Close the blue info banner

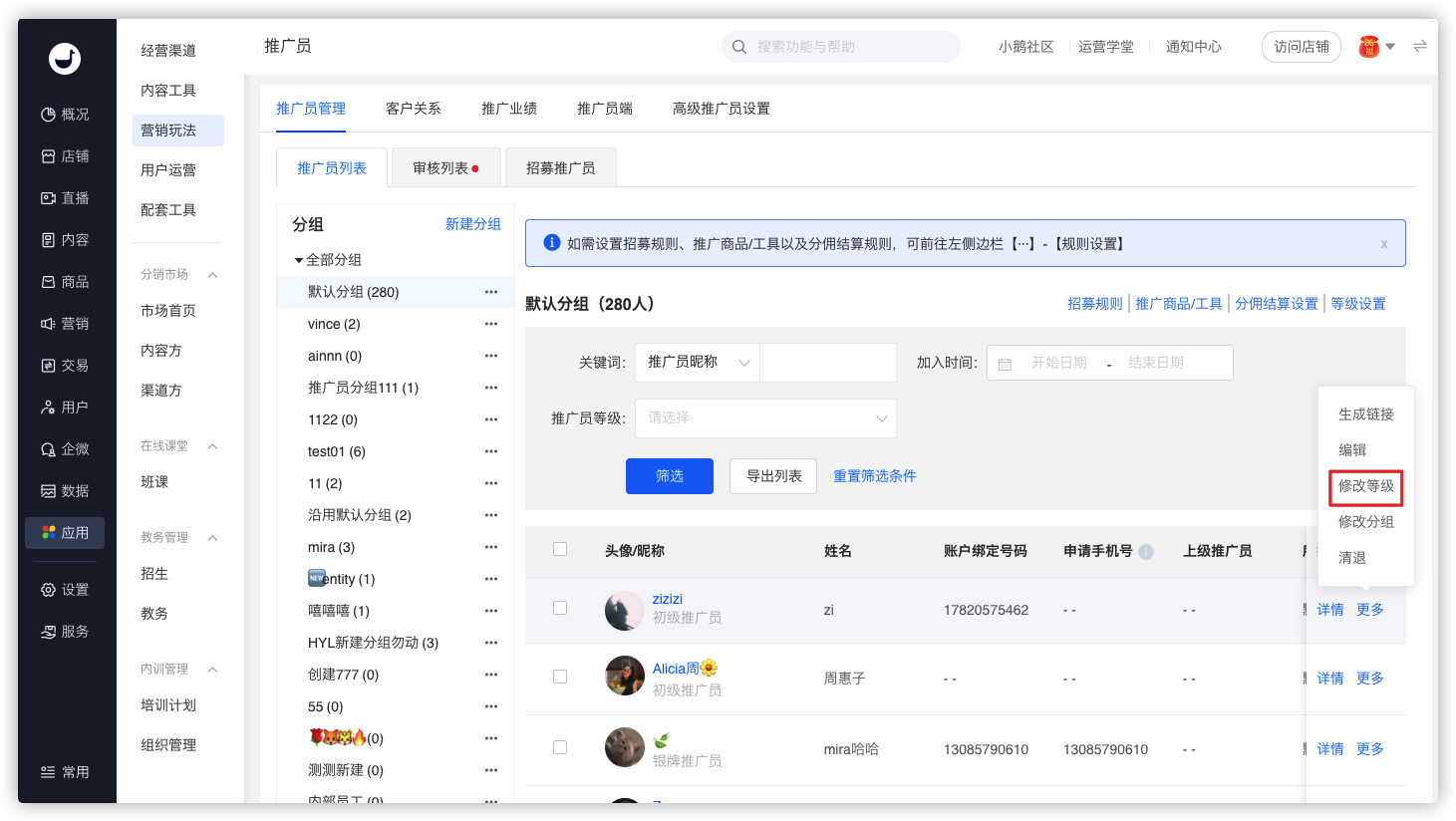tap(1384, 244)
